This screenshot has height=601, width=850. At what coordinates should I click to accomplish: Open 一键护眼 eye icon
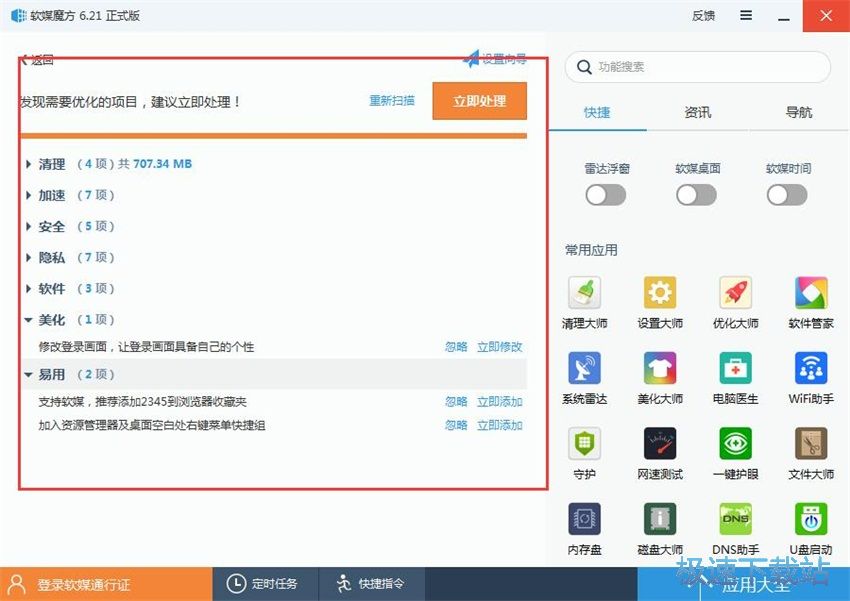735,443
